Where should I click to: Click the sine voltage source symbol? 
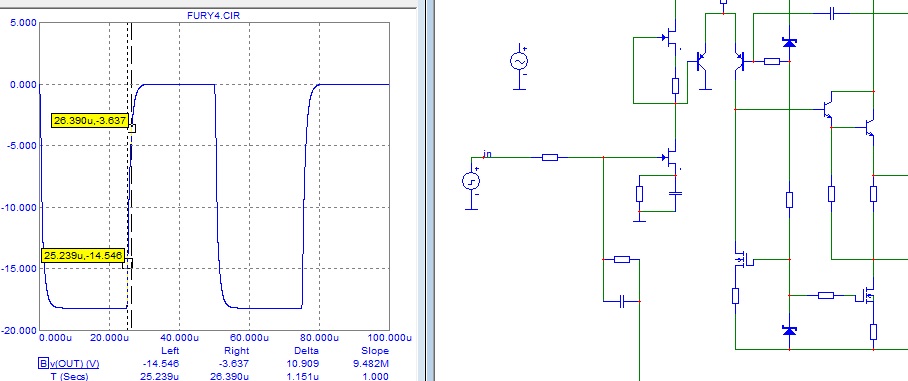519,61
